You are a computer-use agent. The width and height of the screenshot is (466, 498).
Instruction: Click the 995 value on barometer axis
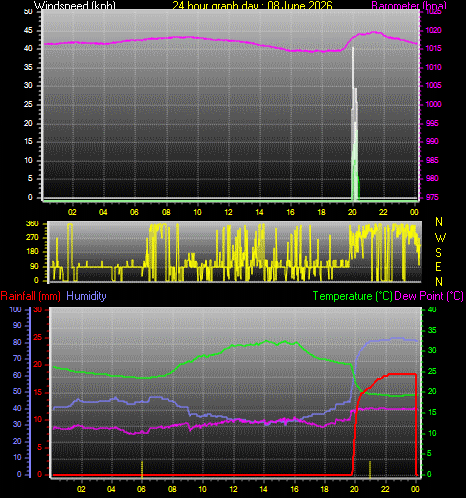(432, 123)
